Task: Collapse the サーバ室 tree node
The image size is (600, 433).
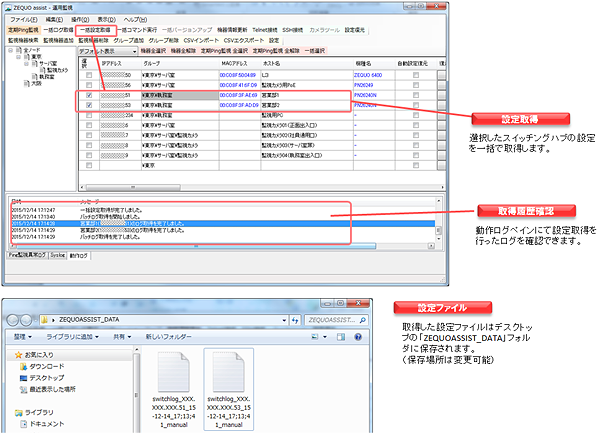Action: pos(26,63)
